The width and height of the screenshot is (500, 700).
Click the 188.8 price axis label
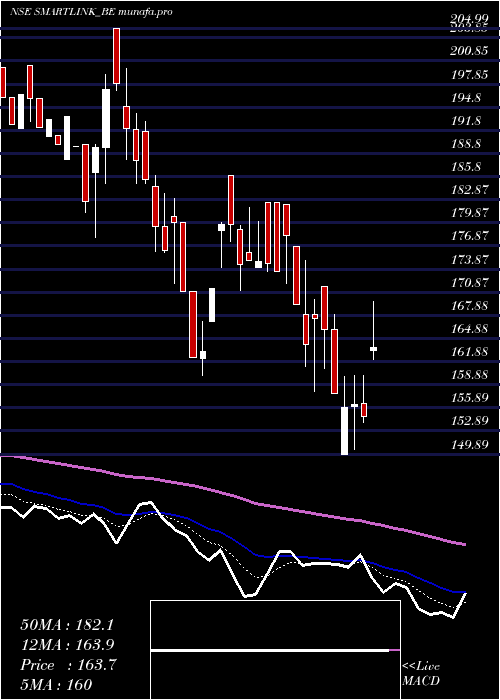pyautogui.click(x=466, y=144)
